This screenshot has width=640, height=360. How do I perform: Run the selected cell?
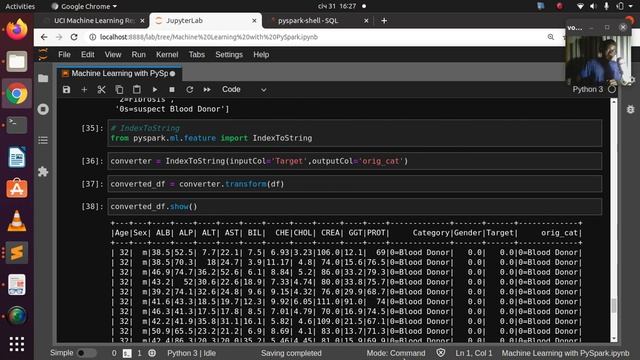point(155,89)
